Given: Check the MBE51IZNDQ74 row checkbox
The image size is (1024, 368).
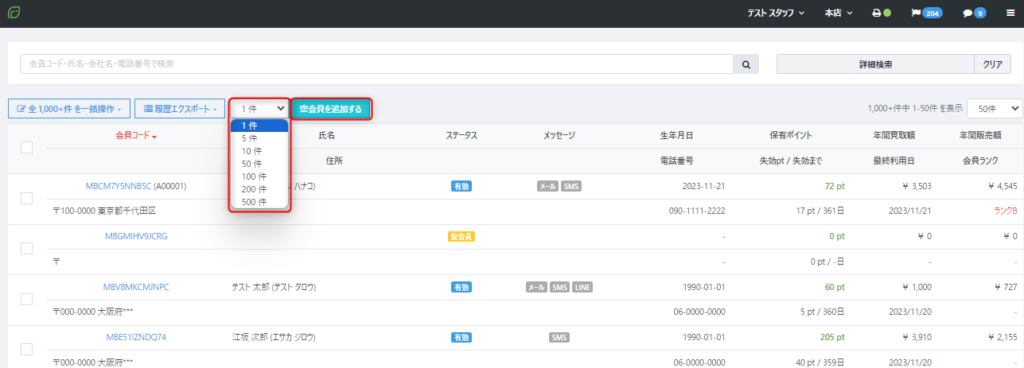Looking at the screenshot, I should pyautogui.click(x=27, y=349).
